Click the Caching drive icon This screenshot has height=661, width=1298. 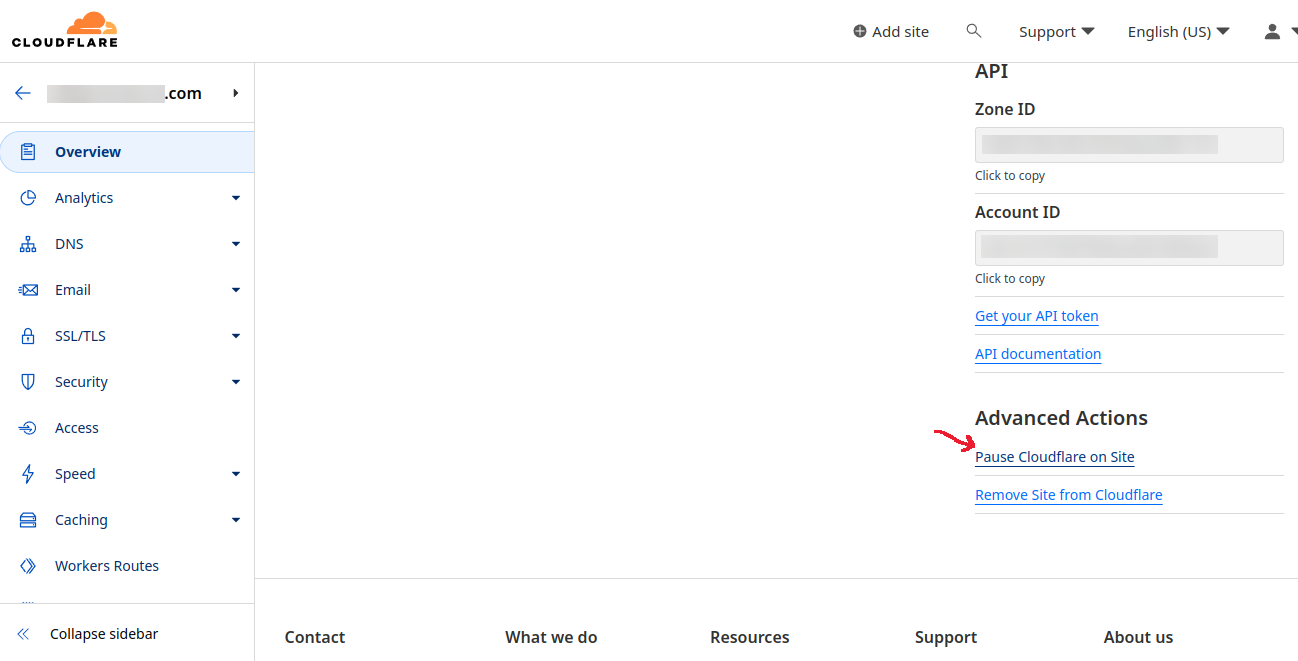pos(28,520)
